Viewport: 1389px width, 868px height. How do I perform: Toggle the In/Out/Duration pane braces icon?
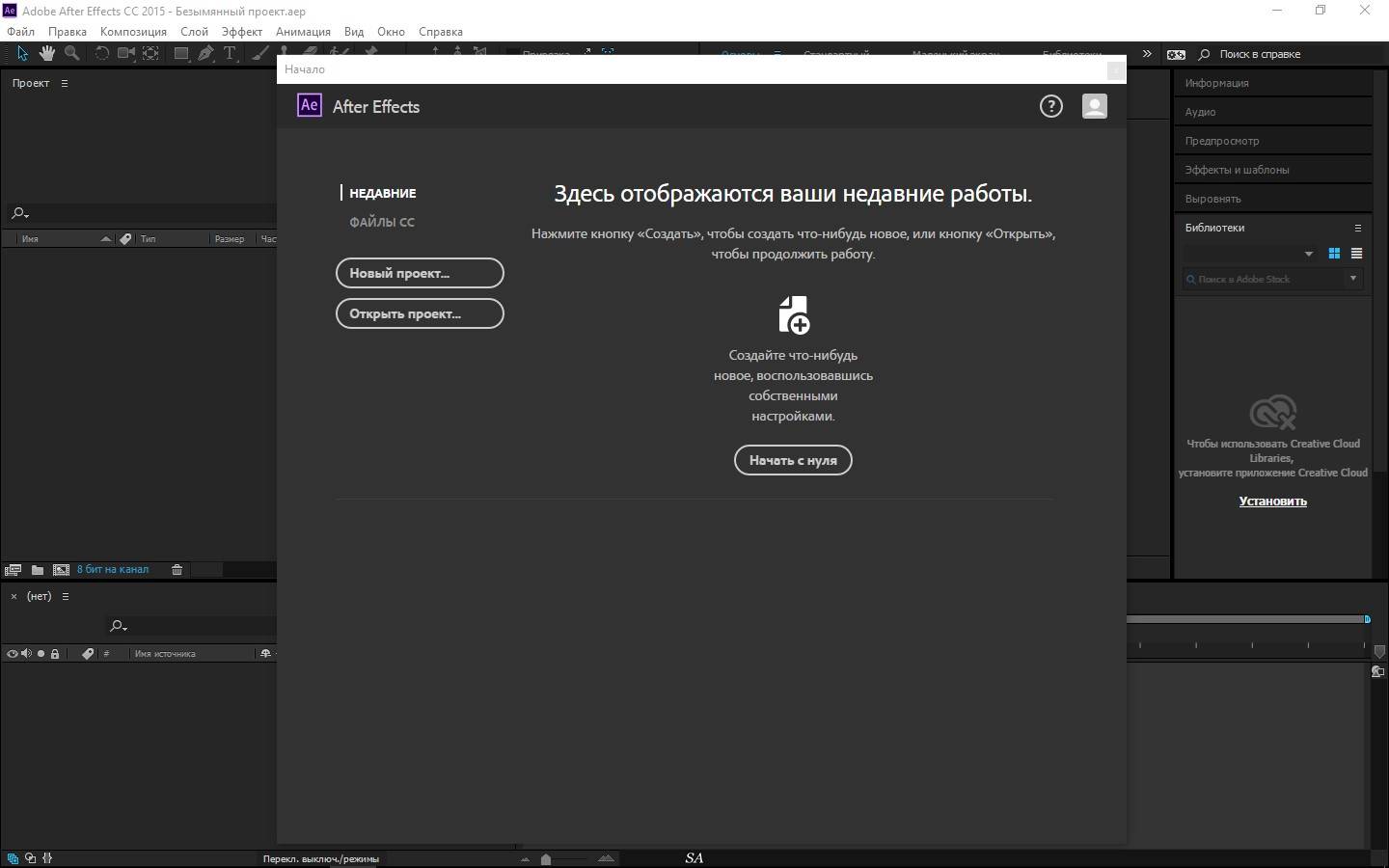coord(47,858)
